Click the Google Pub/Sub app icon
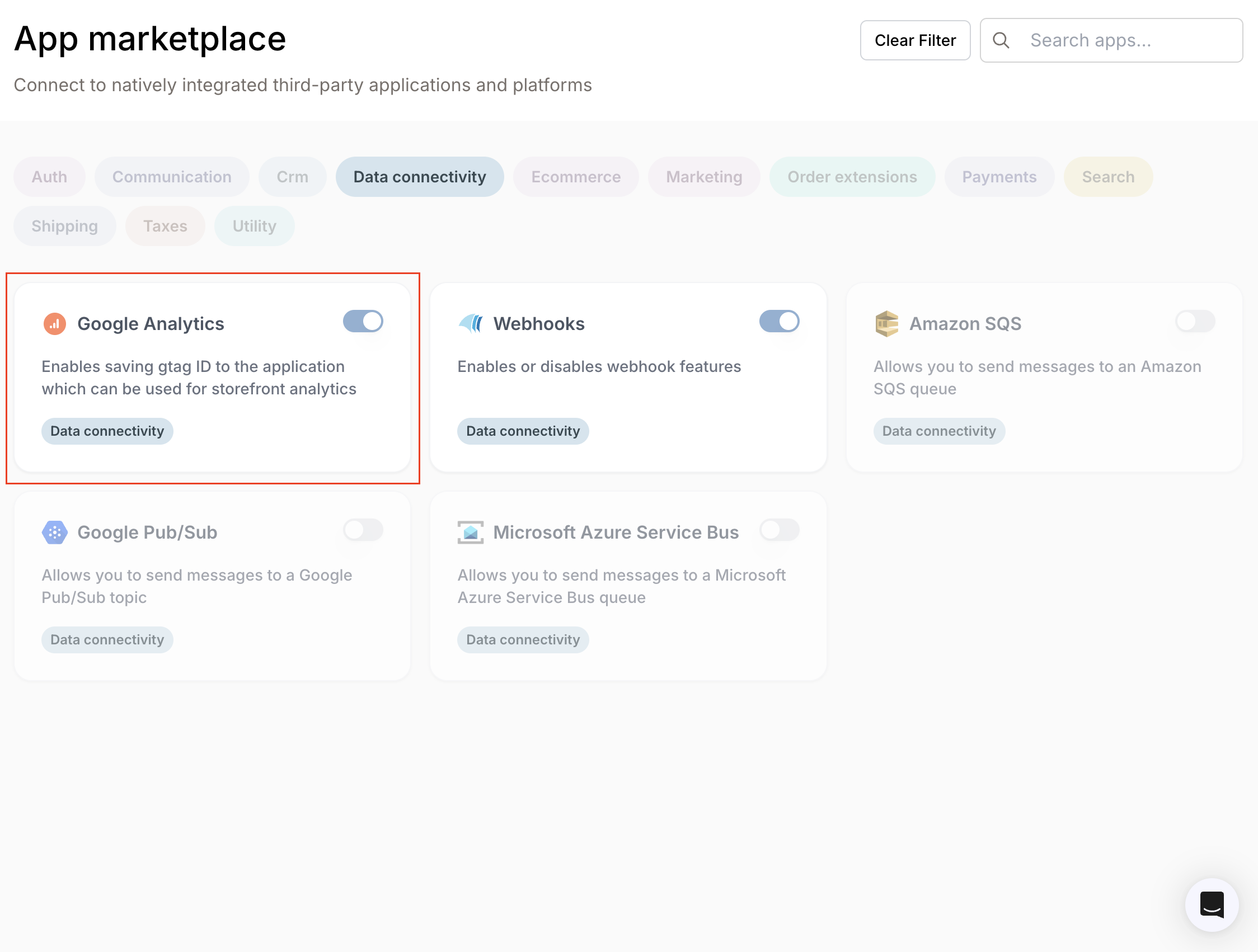The height and width of the screenshot is (952, 1258). pos(55,531)
